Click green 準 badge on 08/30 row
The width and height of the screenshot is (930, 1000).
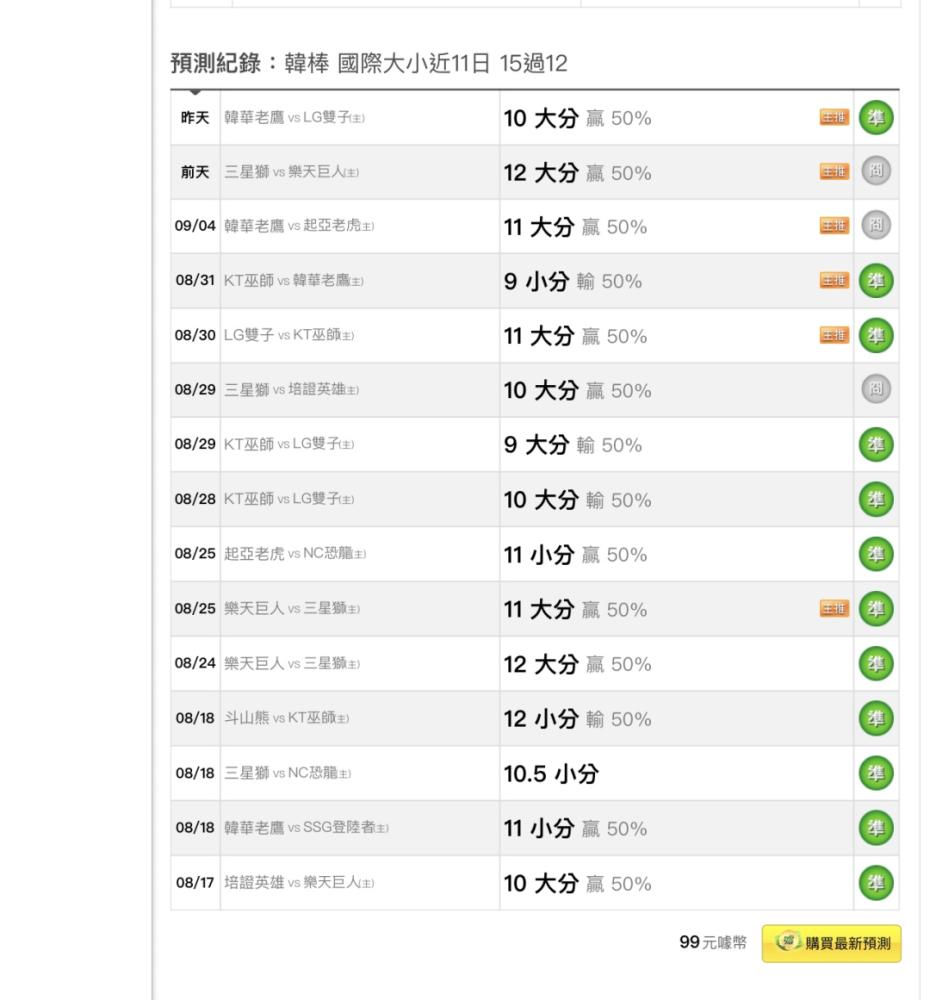coord(876,335)
